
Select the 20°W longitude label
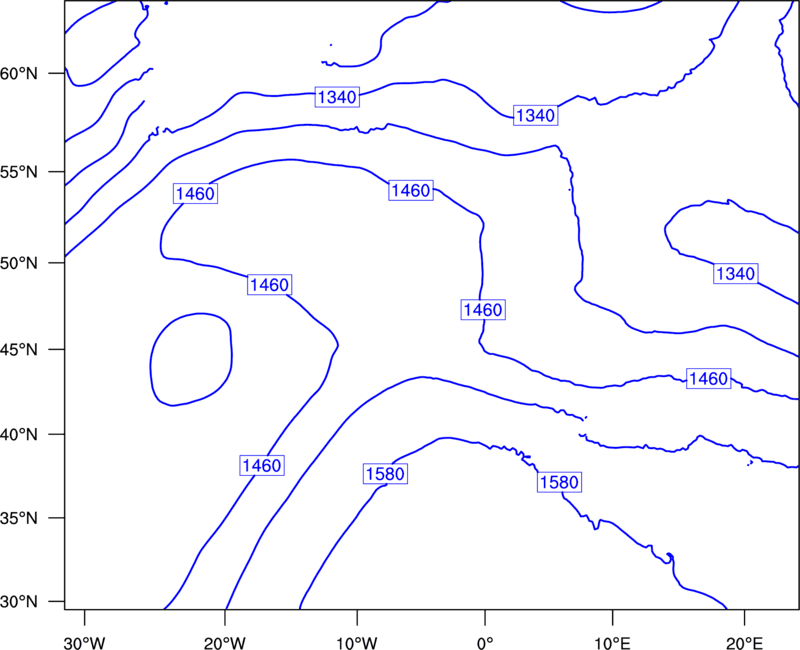225,643
